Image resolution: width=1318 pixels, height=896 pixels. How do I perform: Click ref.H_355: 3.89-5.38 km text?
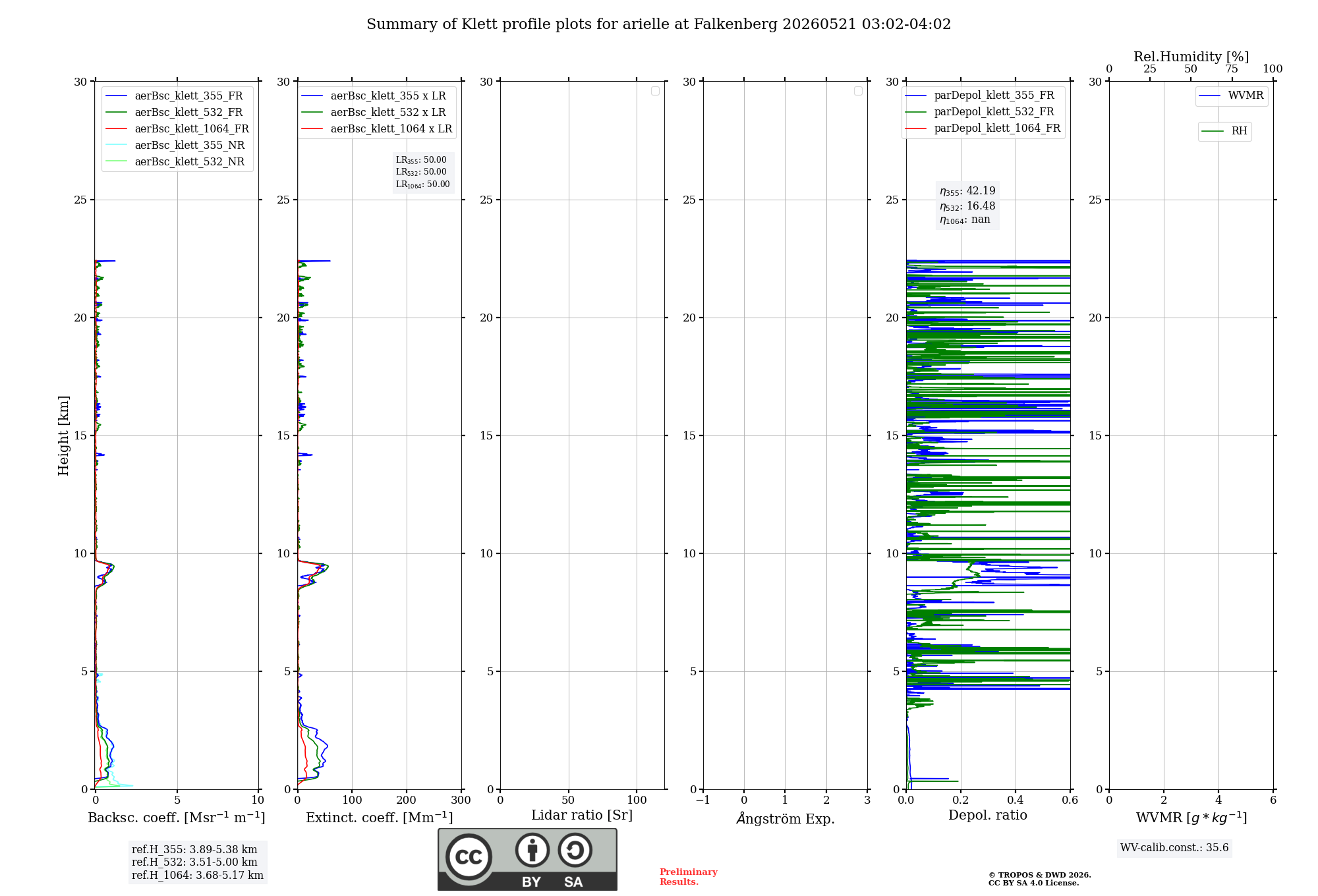(194, 850)
